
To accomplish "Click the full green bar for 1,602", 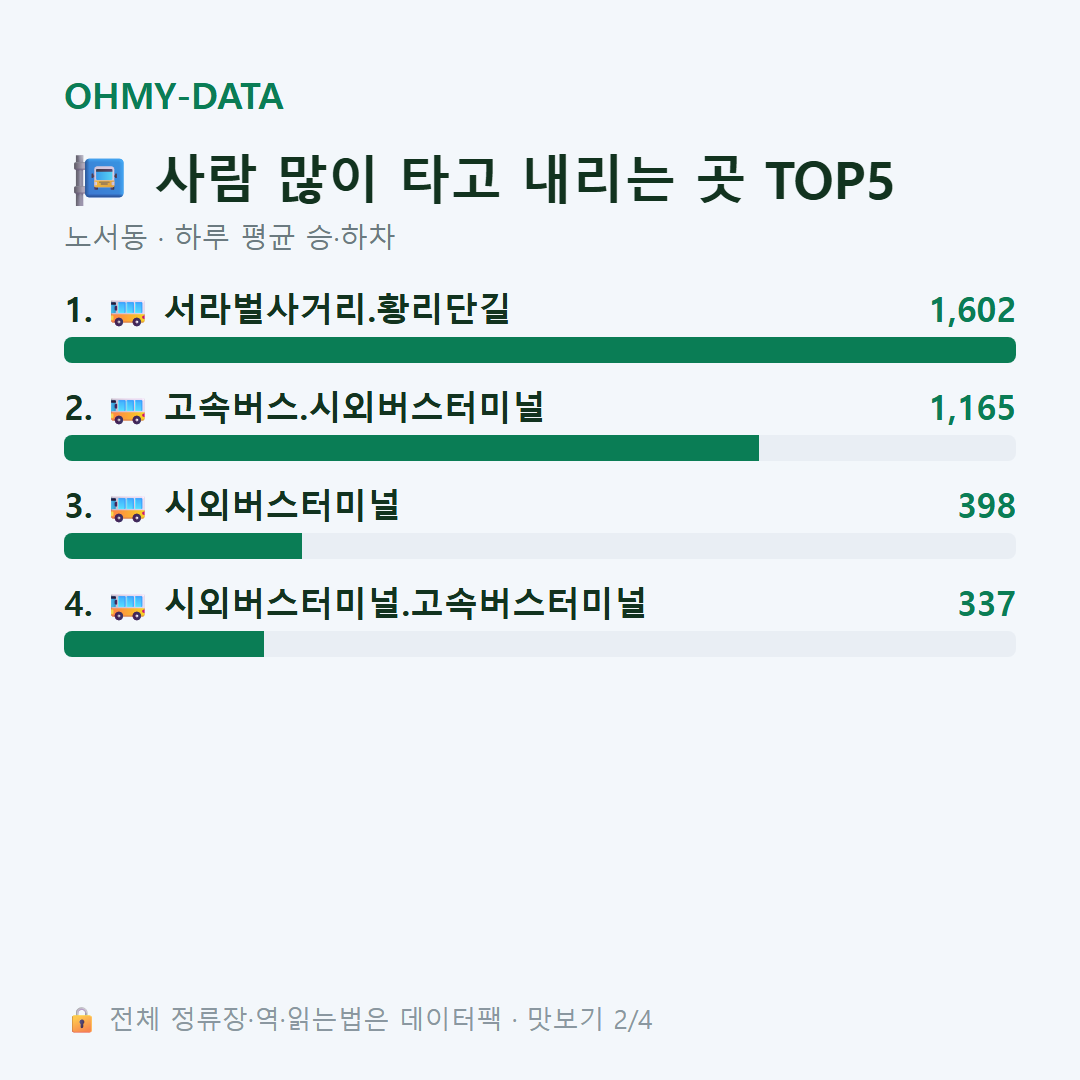I will tap(540, 350).
